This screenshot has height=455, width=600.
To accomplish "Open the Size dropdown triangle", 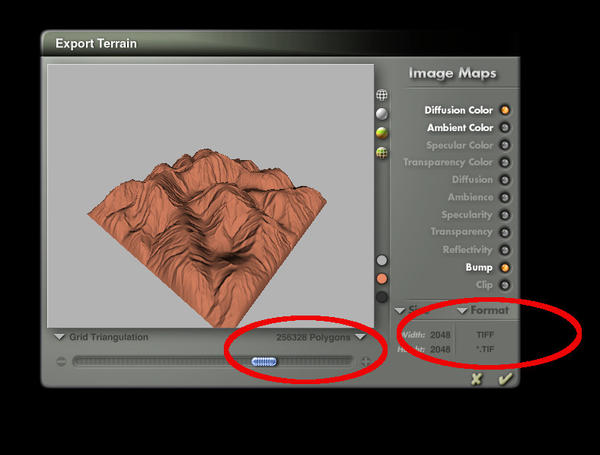I will point(399,310).
